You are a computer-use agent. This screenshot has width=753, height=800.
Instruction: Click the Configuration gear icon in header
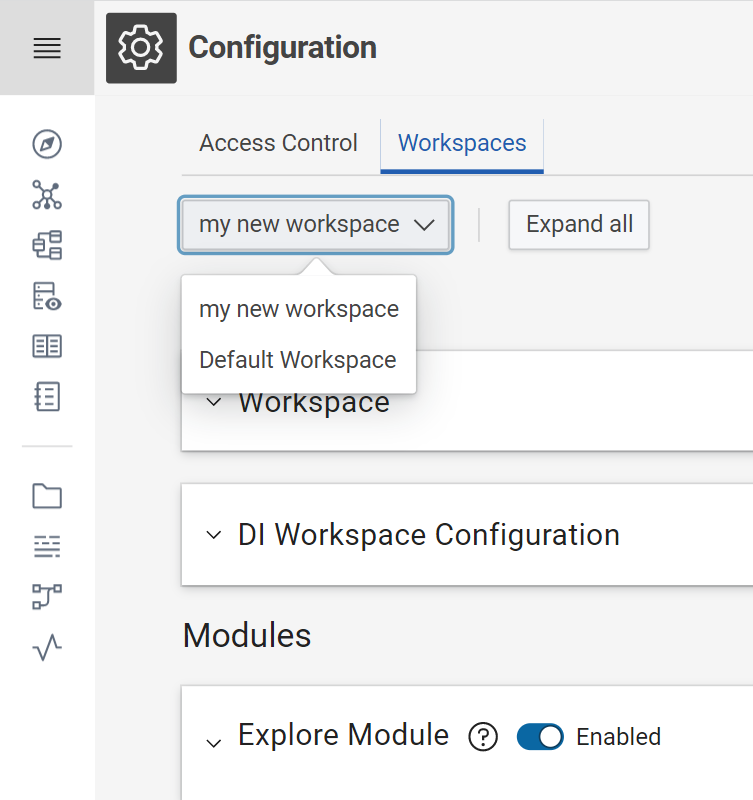(141, 47)
